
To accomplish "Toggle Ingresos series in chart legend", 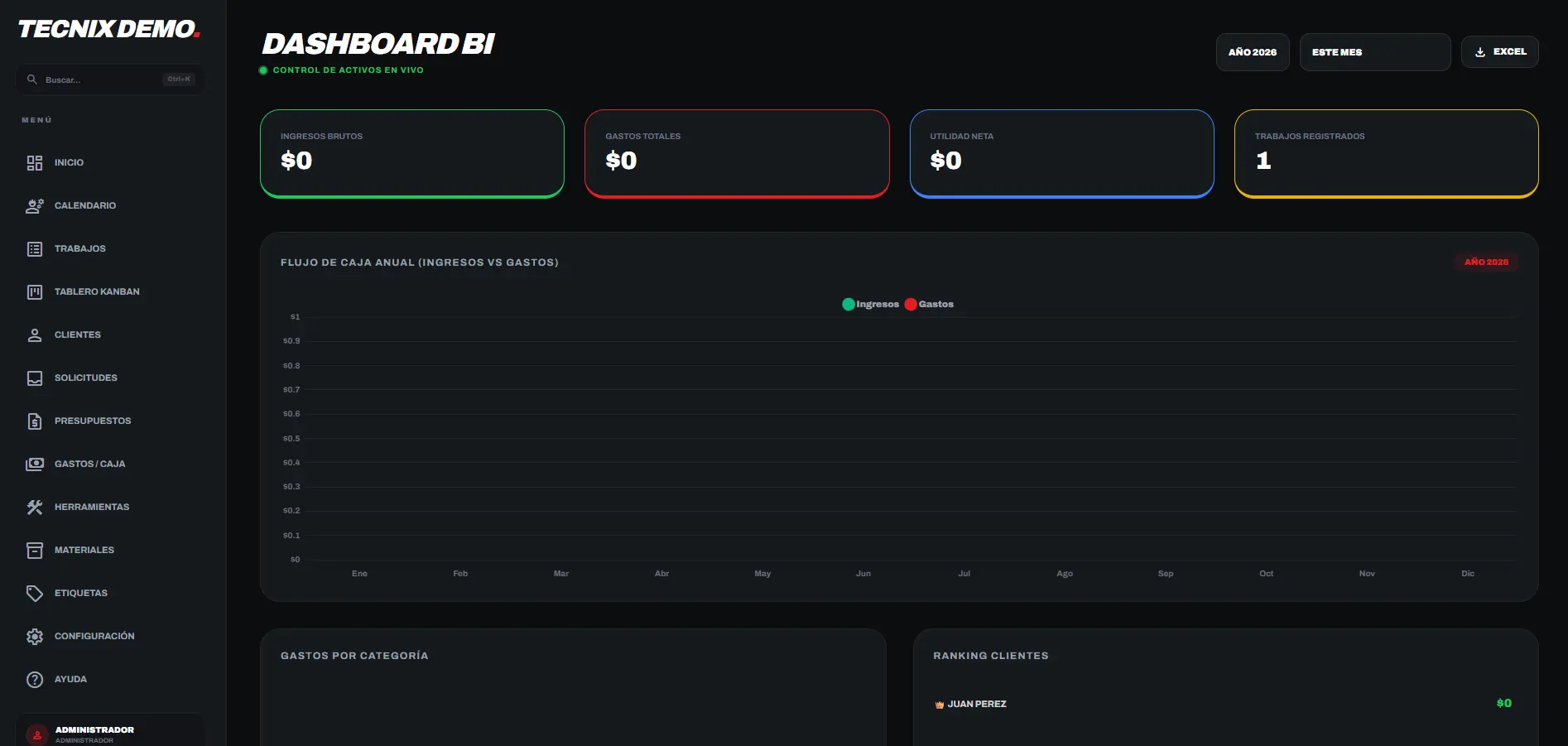I will pos(870,305).
